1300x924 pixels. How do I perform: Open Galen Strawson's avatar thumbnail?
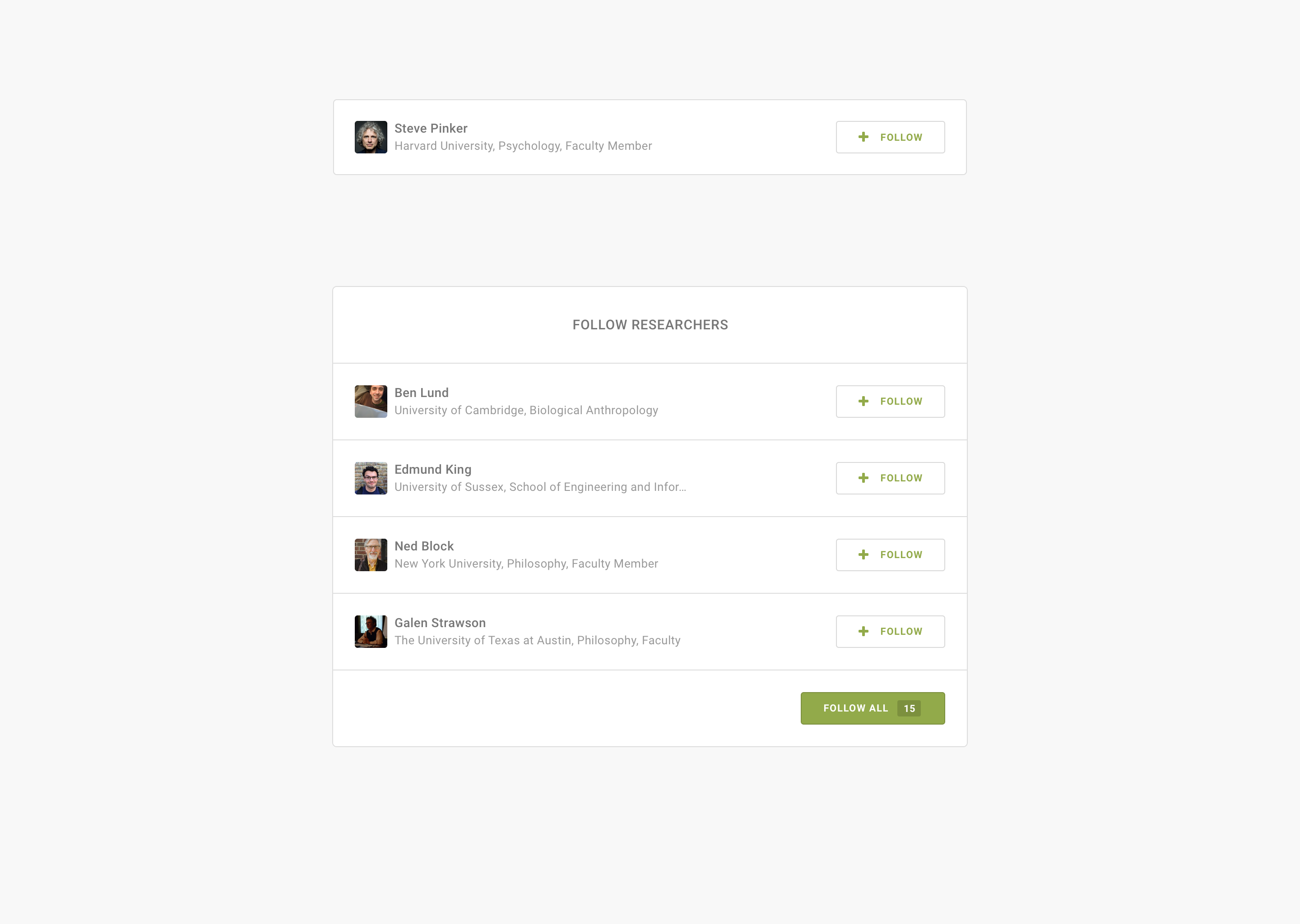pos(371,632)
